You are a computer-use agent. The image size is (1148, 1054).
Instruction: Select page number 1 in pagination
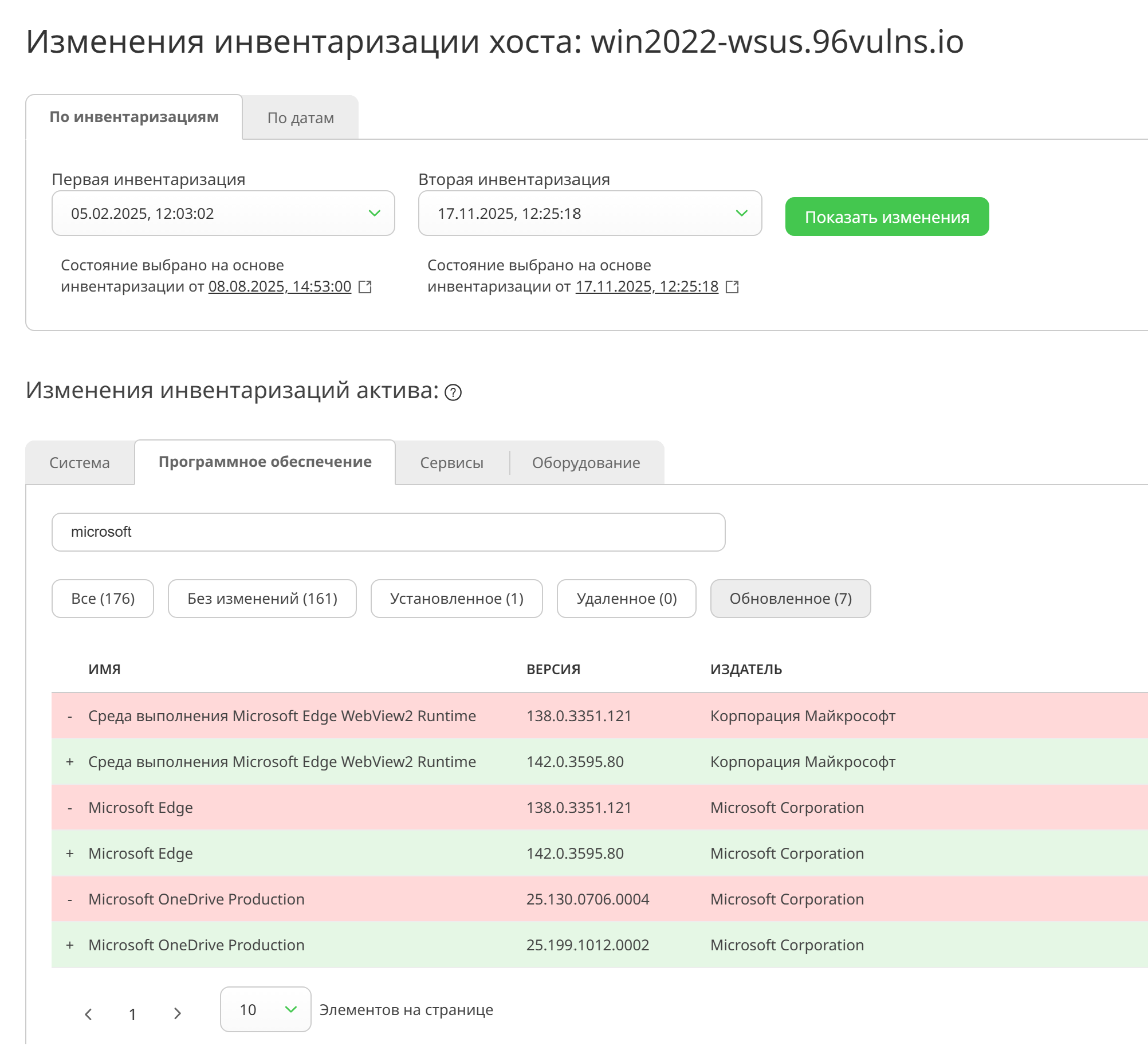tap(132, 1014)
